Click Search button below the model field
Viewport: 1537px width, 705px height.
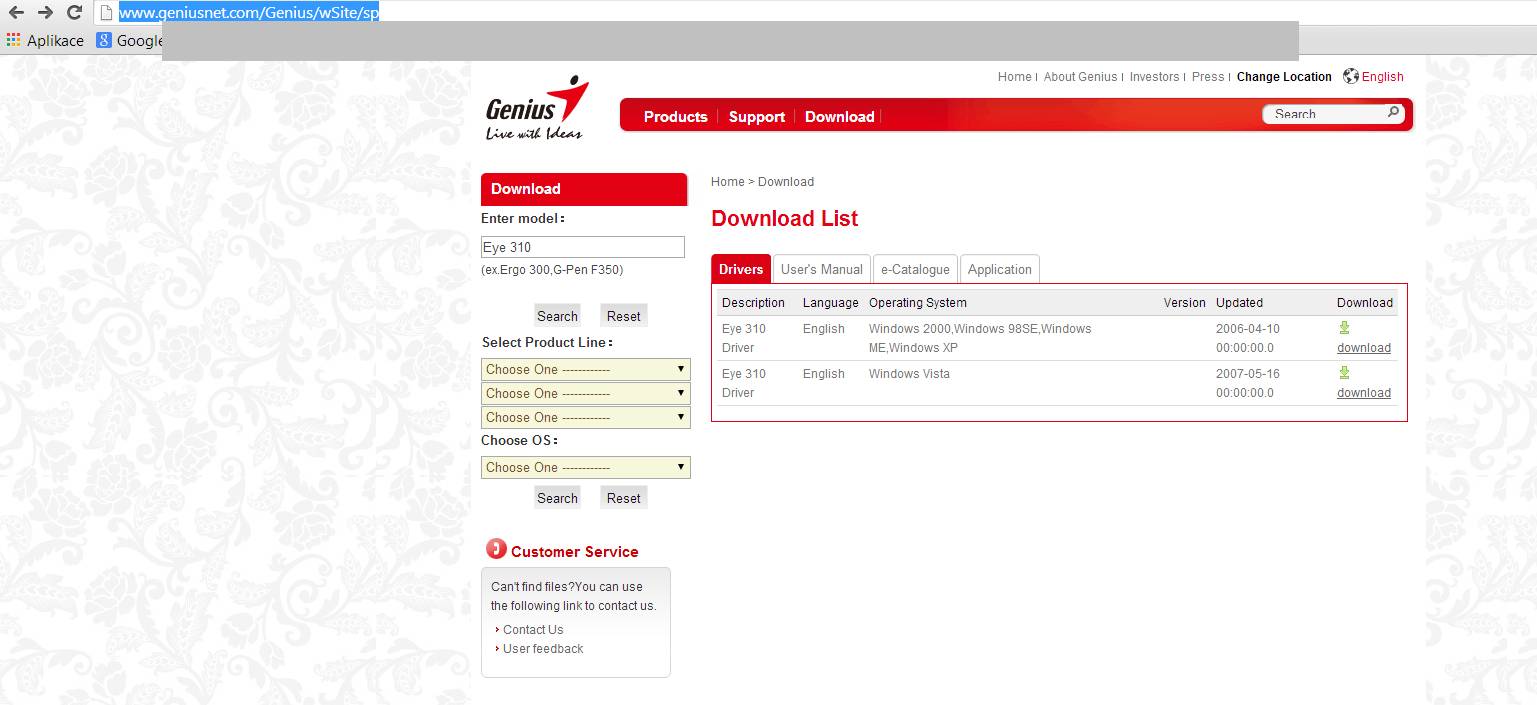coord(557,316)
